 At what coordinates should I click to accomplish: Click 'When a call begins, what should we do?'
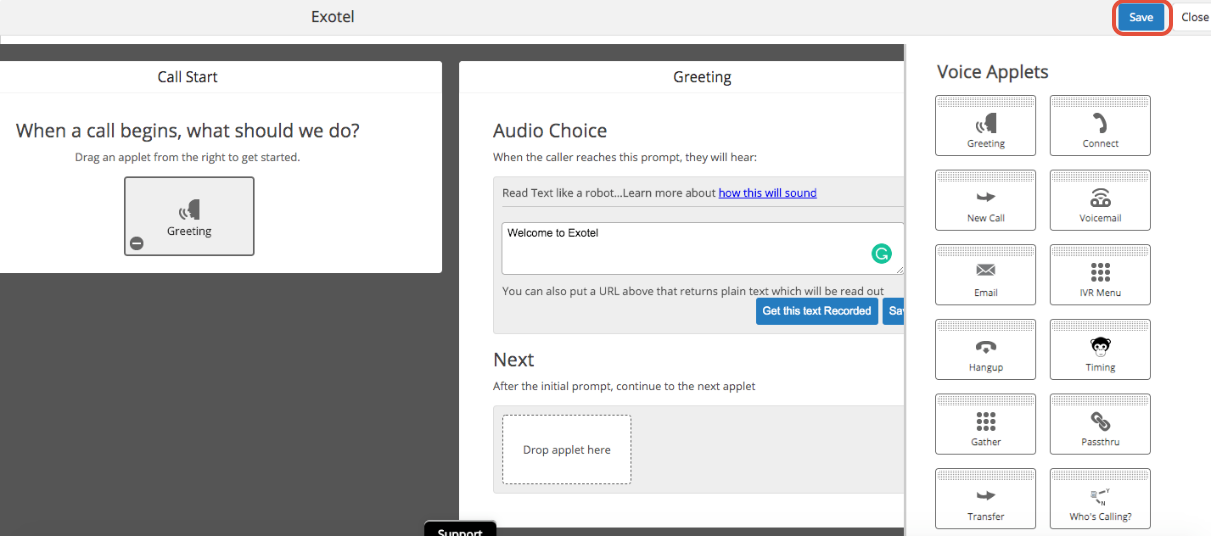click(x=188, y=131)
